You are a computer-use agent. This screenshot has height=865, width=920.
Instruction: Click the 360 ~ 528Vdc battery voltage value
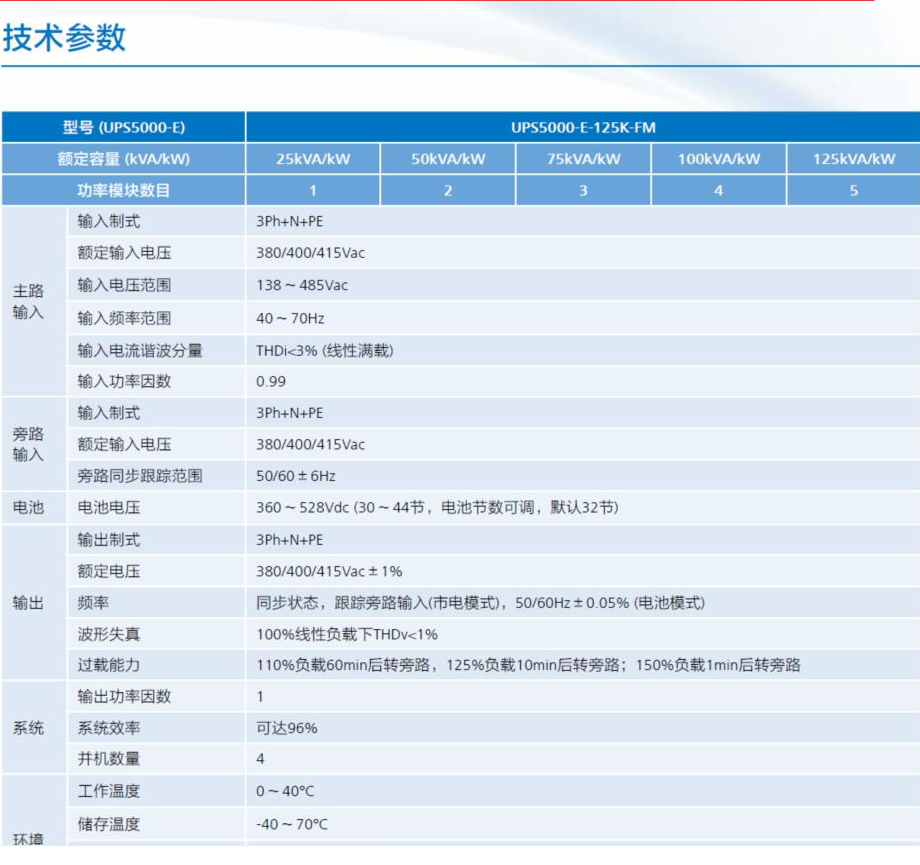coord(437,508)
